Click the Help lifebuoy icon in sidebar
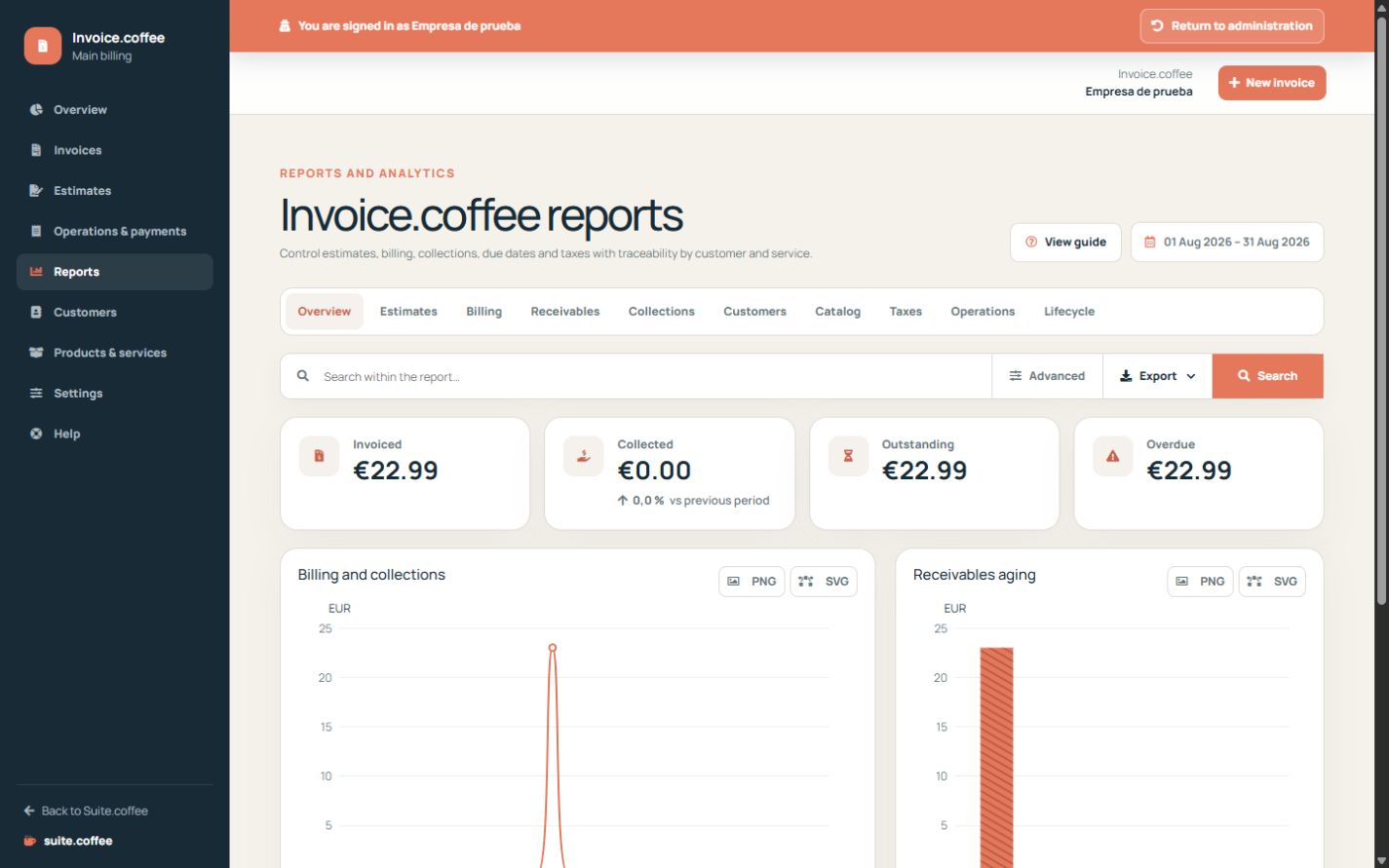Screen dimensions: 1389x868 [36, 434]
